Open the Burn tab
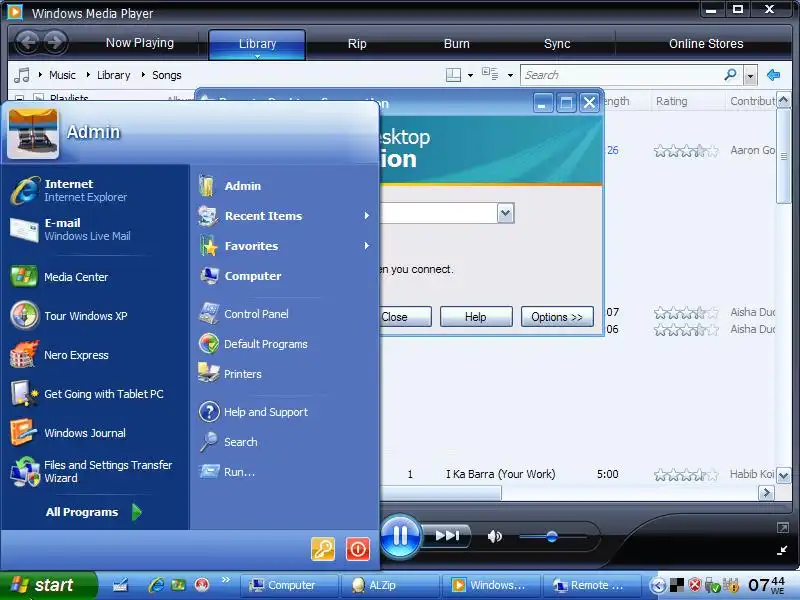Image resolution: width=800 pixels, height=600 pixels. (x=457, y=44)
